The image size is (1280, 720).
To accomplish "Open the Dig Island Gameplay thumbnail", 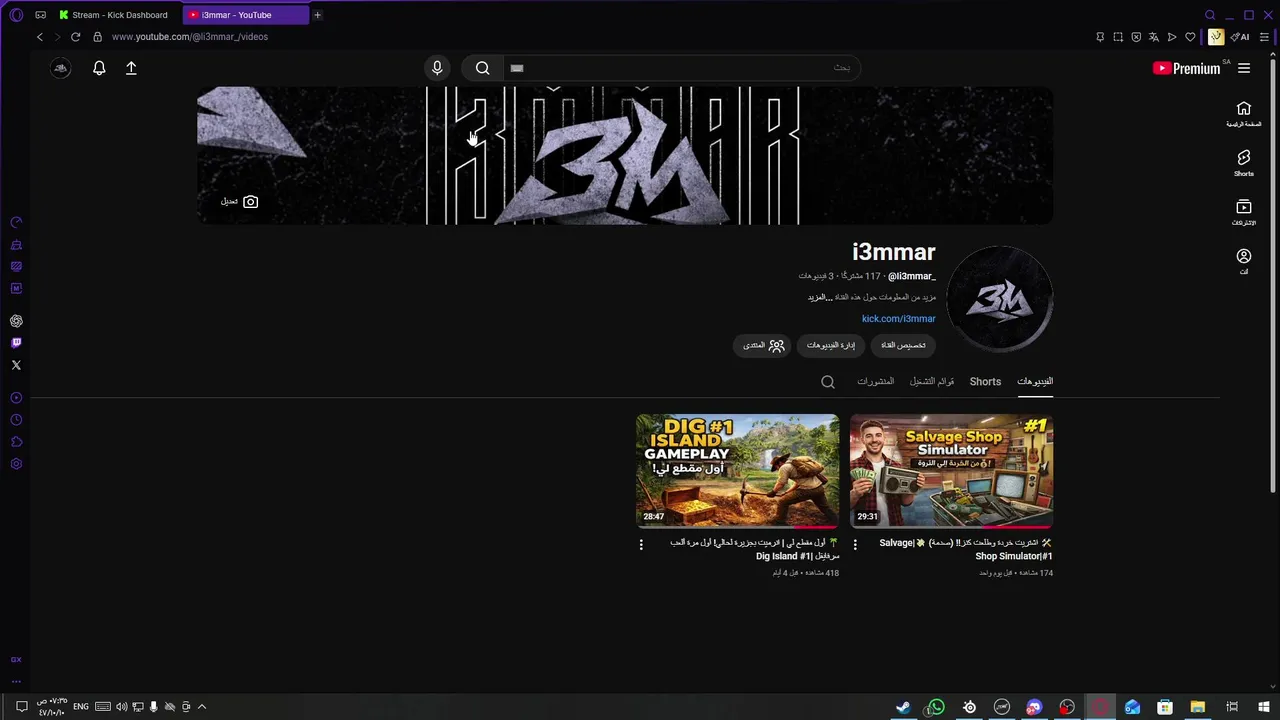I will [x=738, y=471].
